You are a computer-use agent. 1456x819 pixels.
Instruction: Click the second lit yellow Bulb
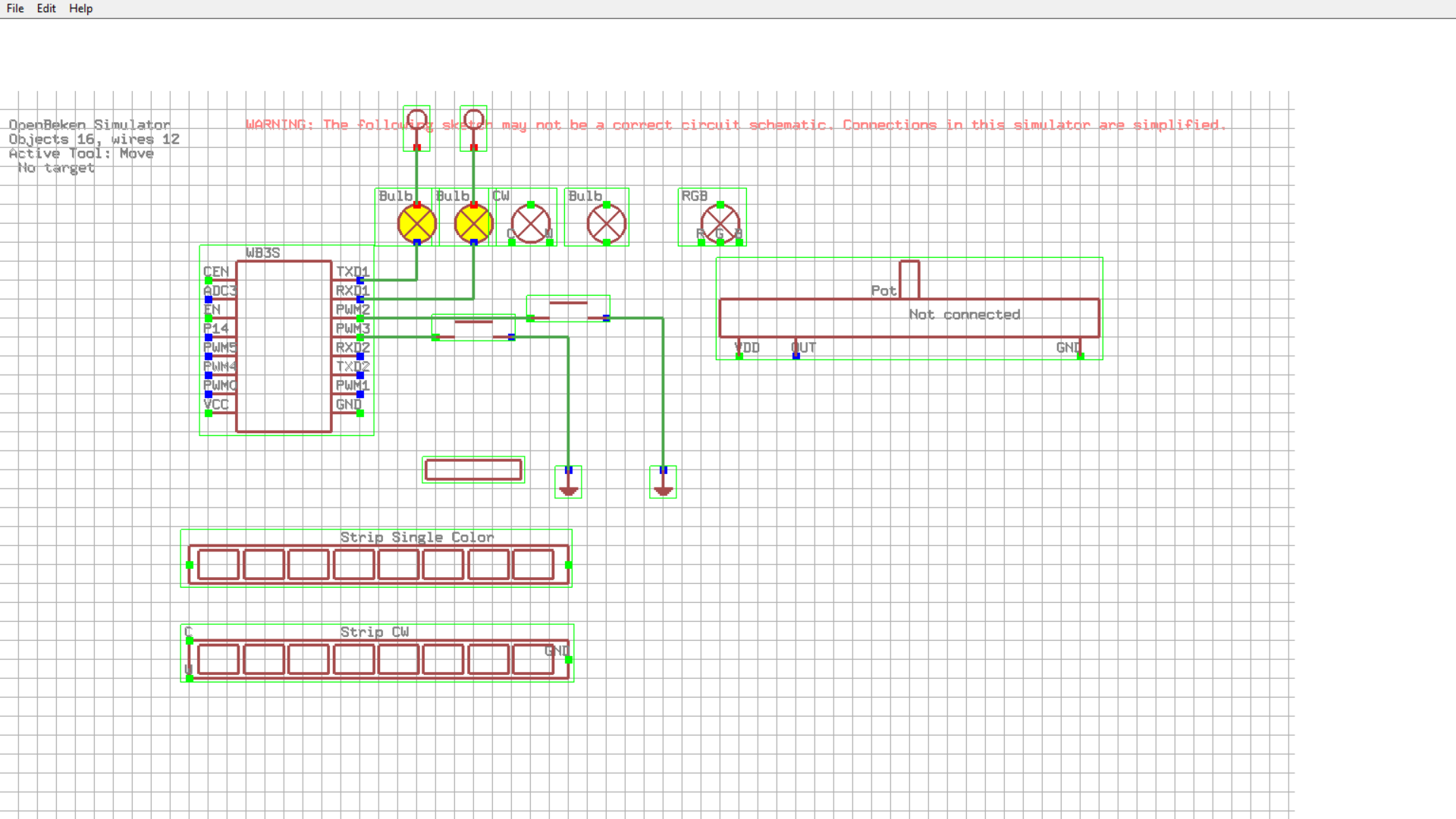472,222
